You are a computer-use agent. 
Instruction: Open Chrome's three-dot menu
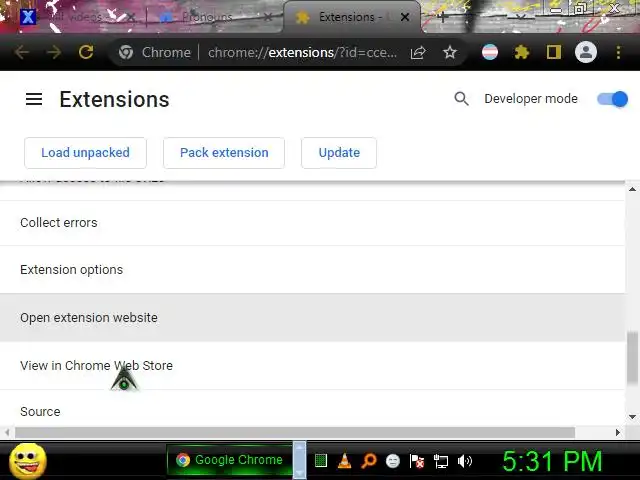(618, 52)
